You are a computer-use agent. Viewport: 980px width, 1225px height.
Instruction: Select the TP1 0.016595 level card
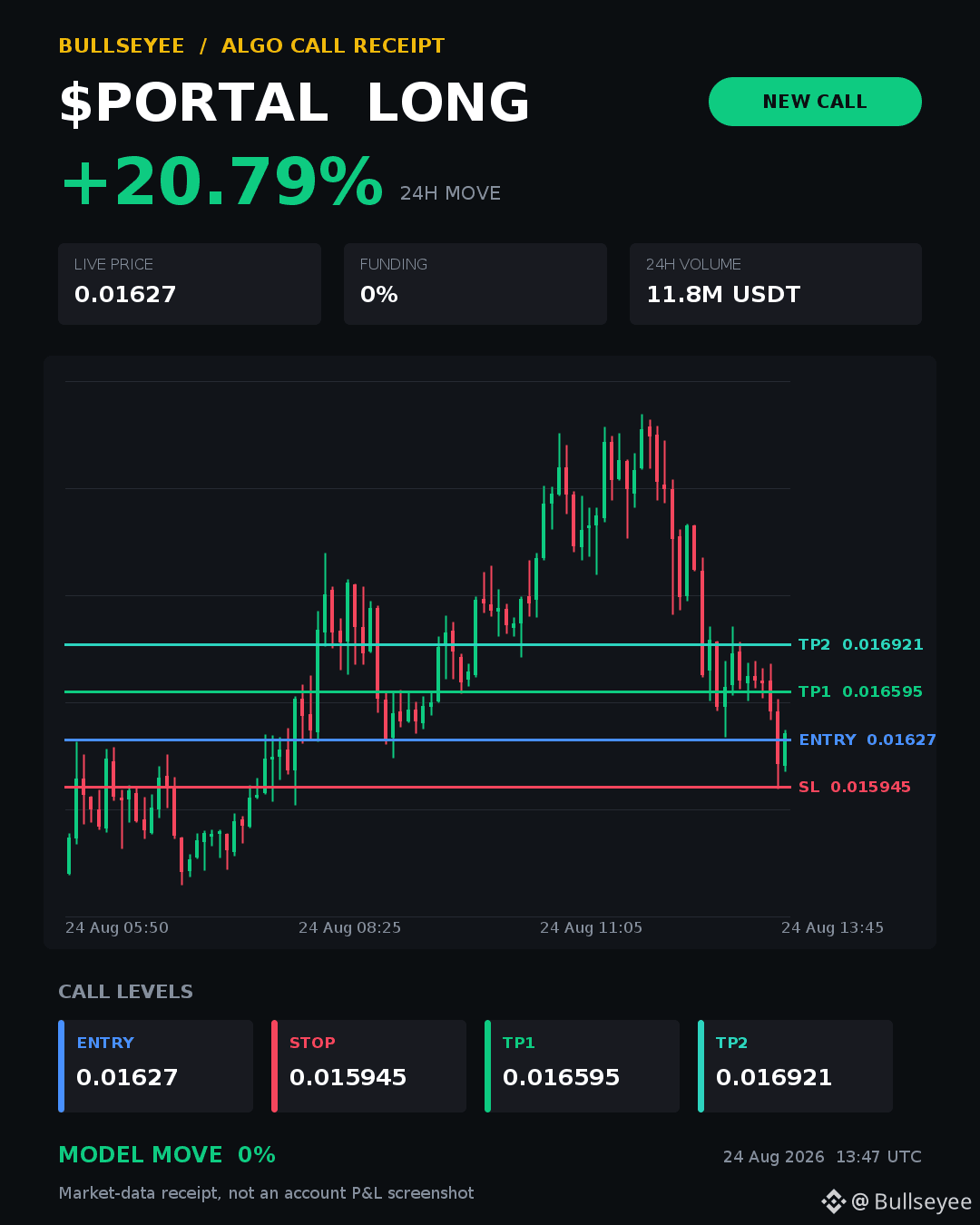point(583,1066)
